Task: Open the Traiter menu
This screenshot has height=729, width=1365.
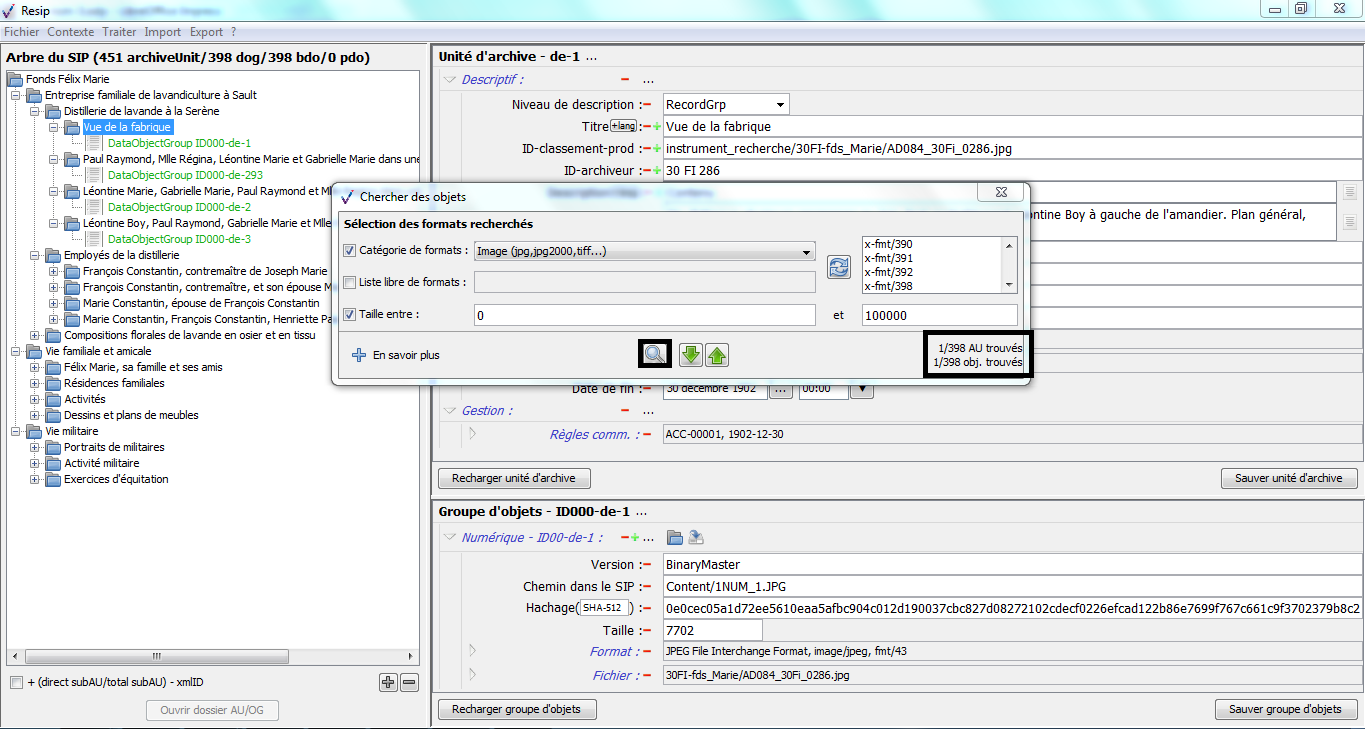Action: pos(119,32)
